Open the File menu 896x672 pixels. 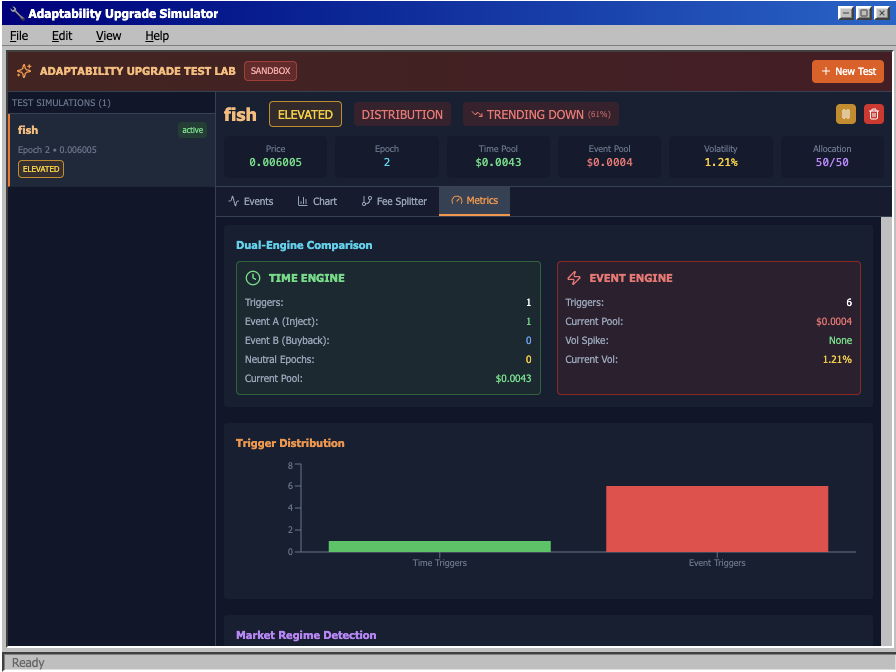[19, 36]
